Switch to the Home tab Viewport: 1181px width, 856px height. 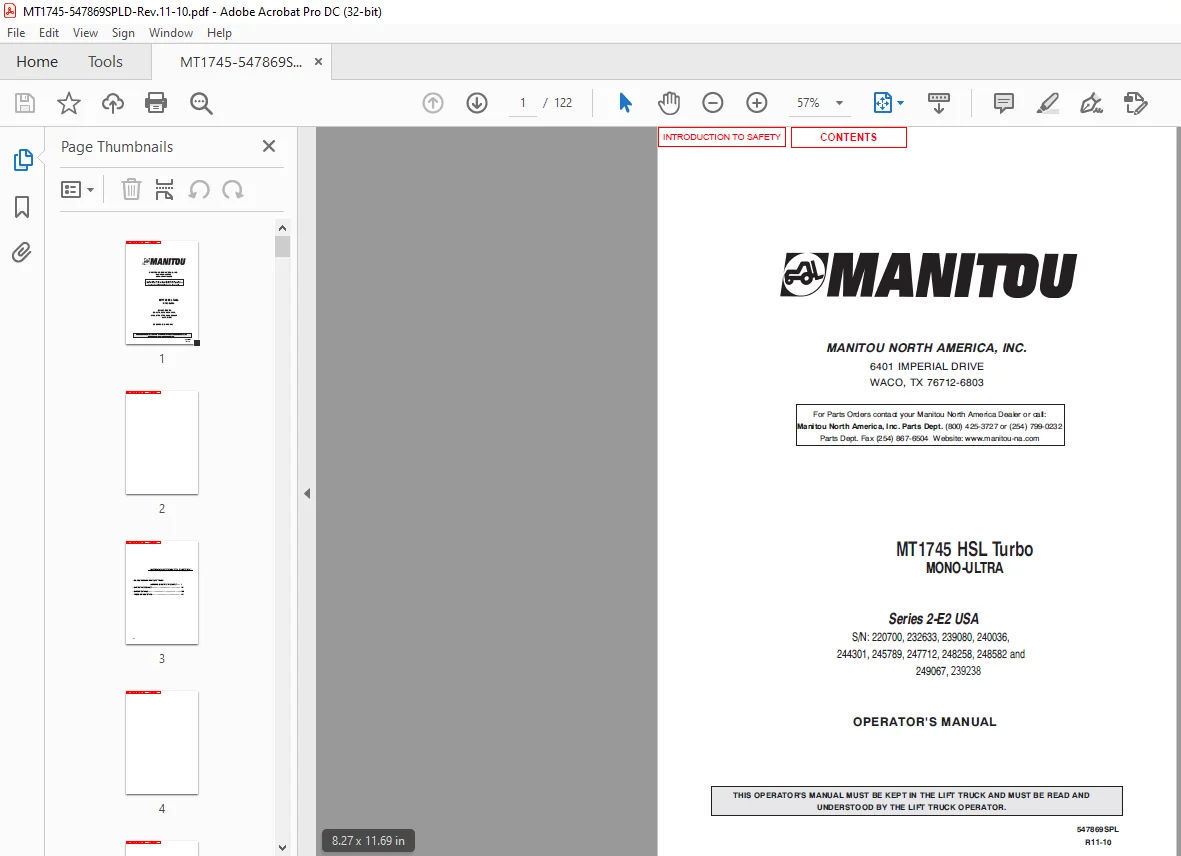[x=37, y=62]
